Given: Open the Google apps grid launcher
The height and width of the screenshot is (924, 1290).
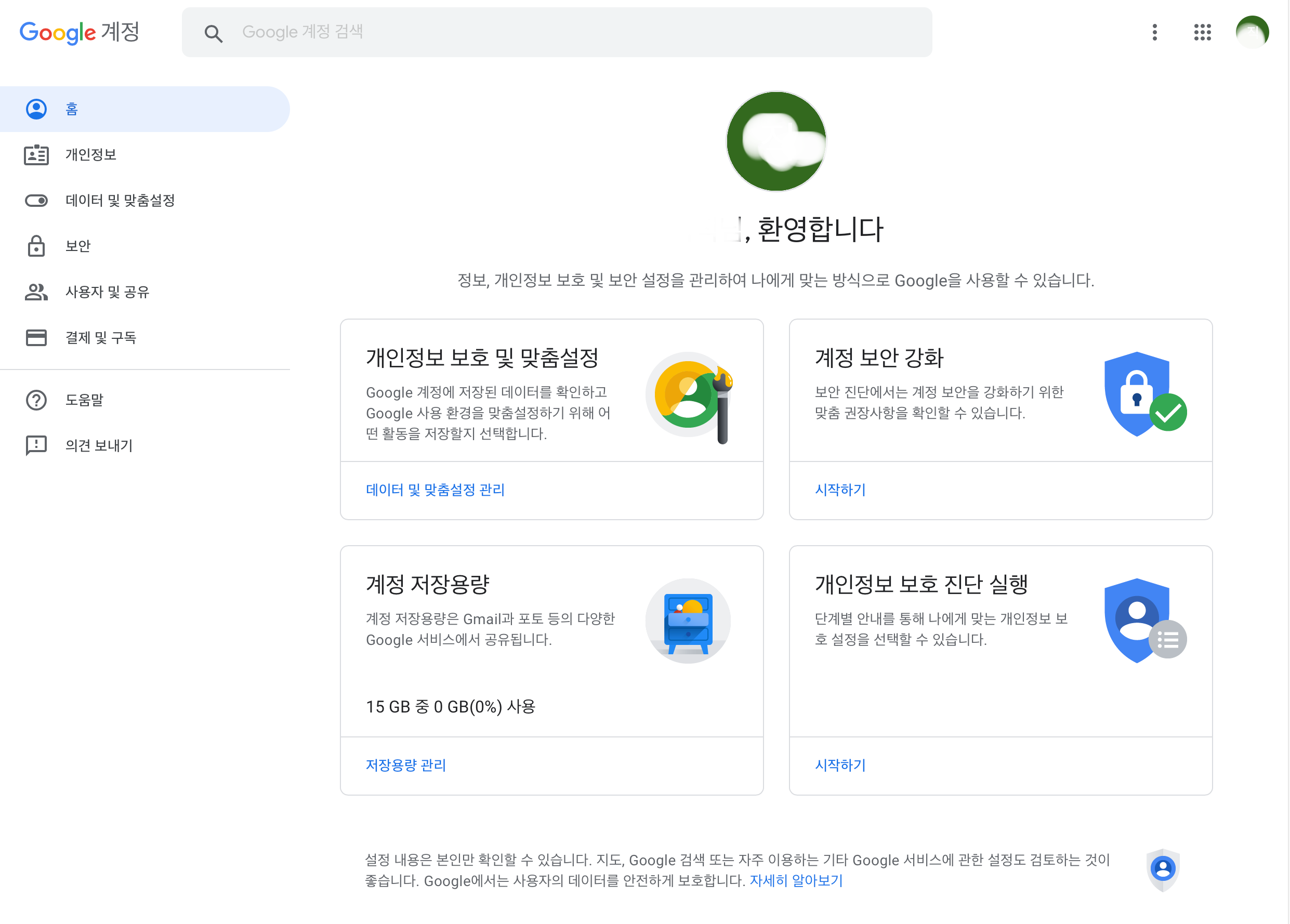Looking at the screenshot, I should tap(1202, 32).
